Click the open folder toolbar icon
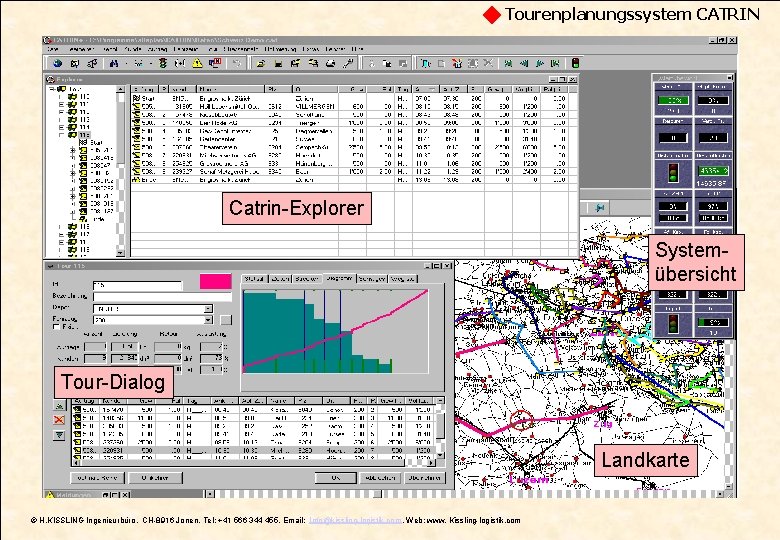Viewport: 780px width, 540px height. [x=261, y=63]
